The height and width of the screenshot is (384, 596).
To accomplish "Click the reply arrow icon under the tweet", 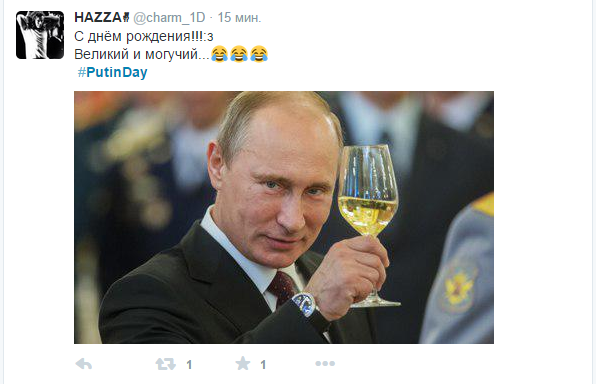I will click(x=84, y=364).
